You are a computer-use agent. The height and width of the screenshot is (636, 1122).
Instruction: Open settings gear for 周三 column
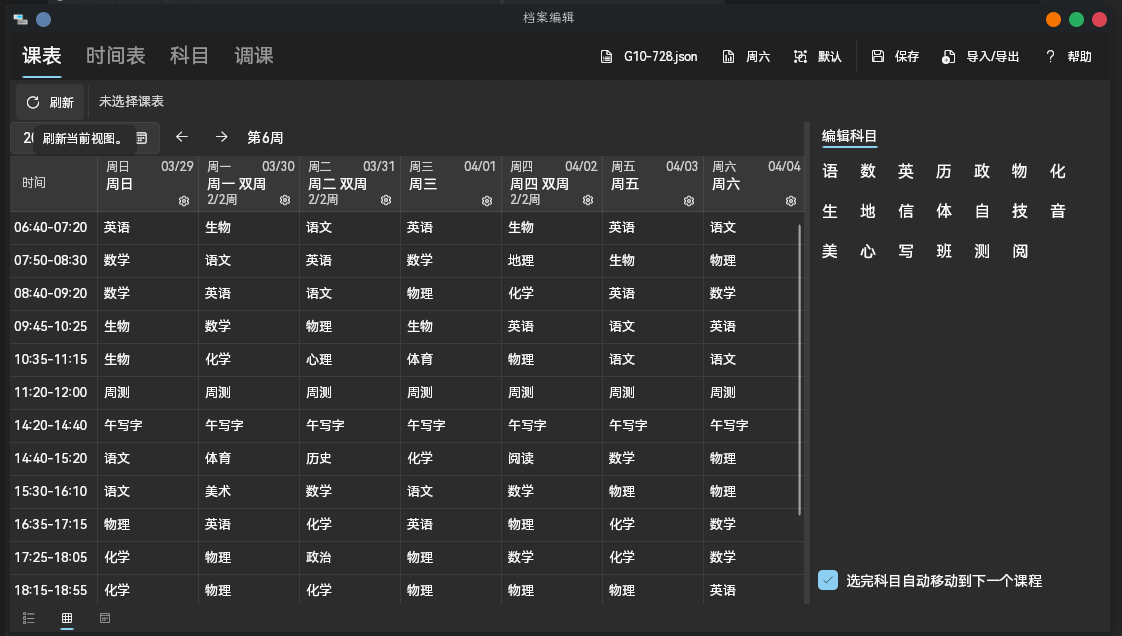(x=486, y=201)
